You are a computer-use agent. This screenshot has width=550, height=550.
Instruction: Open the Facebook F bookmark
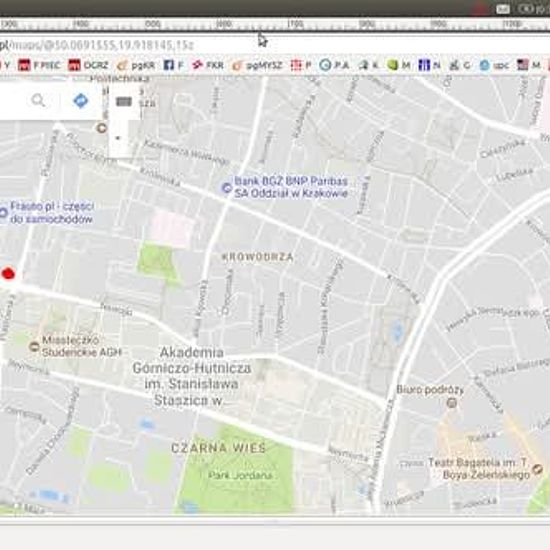pyautogui.click(x=173, y=65)
